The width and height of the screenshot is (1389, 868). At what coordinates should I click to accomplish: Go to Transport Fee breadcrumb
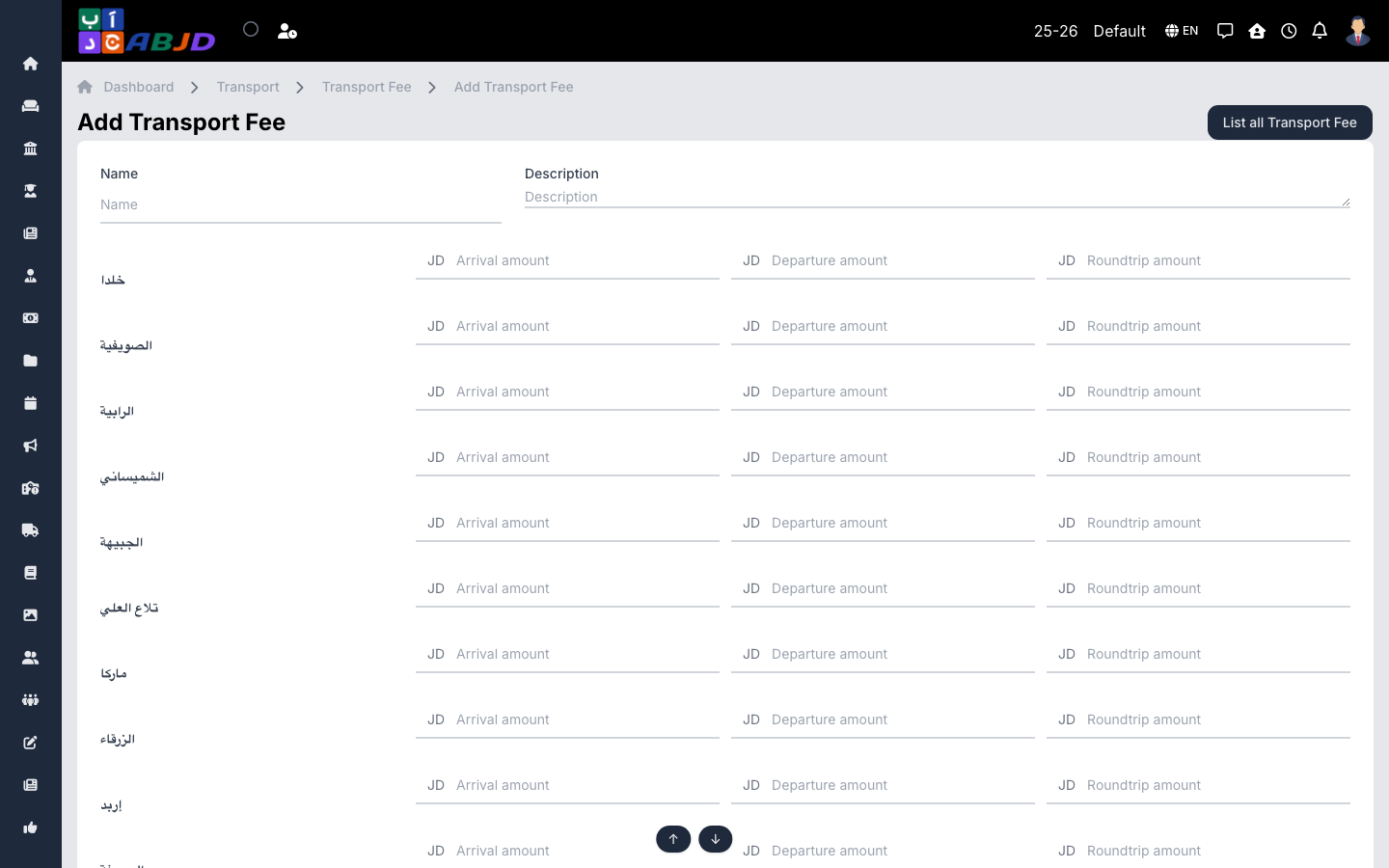coord(367,87)
